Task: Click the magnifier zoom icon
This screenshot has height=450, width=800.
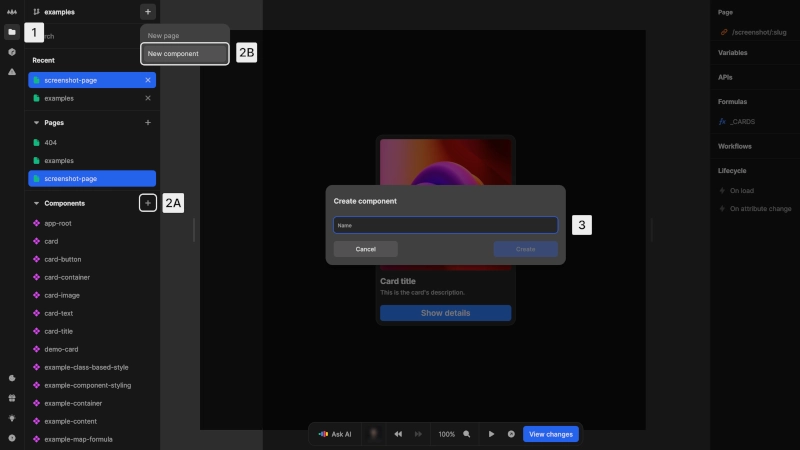Action: click(466, 434)
